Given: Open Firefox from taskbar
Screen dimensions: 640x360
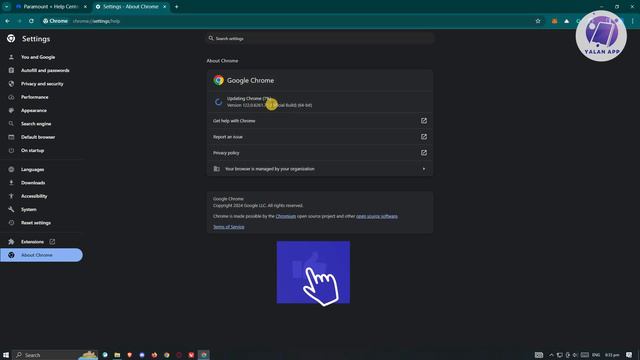Looking at the screenshot, I should [154, 355].
